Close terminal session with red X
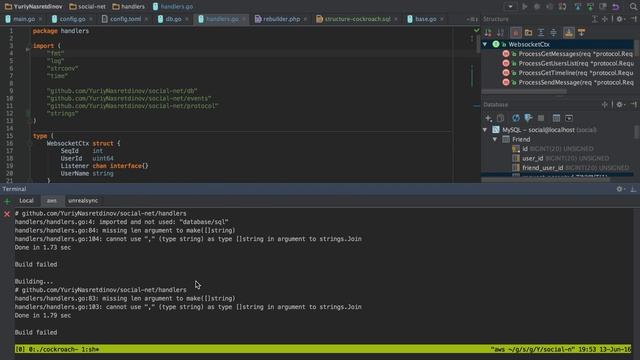640x360 pixels. (7, 214)
